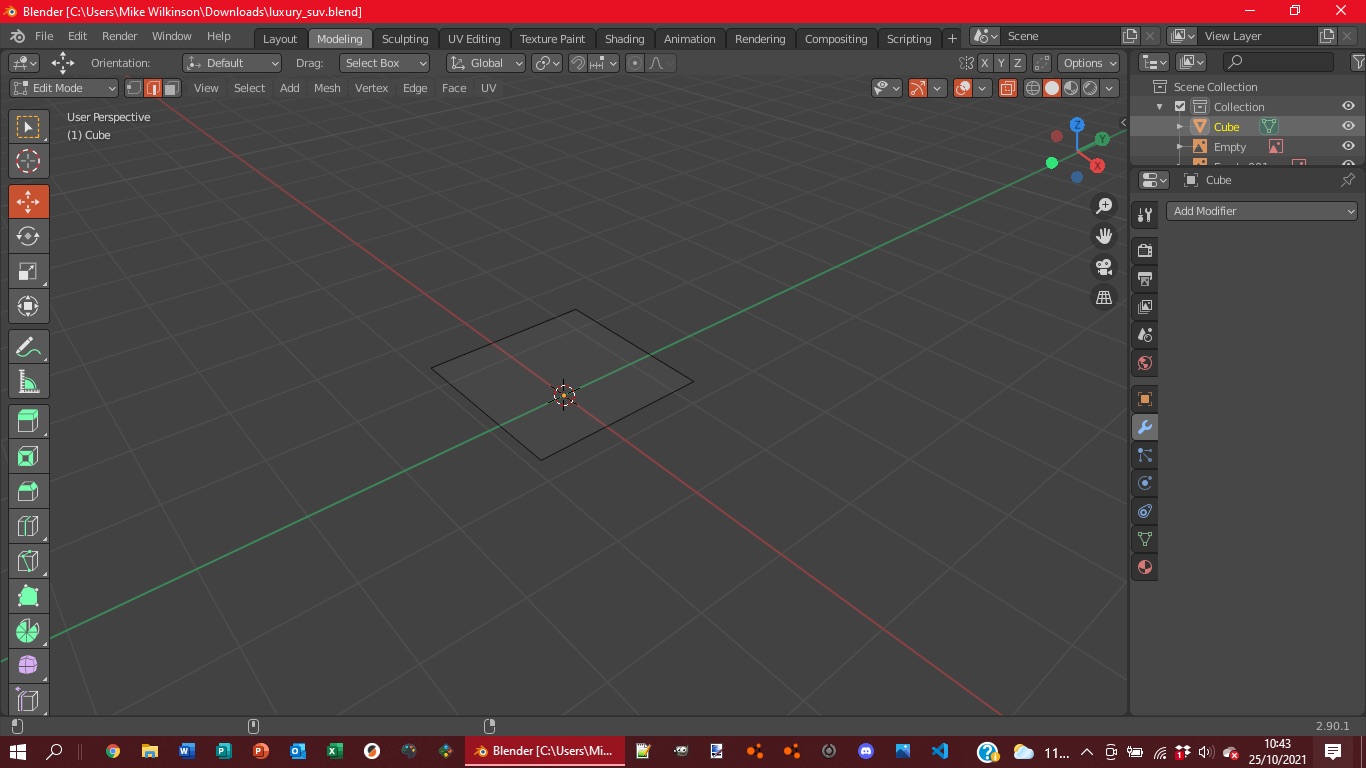Expand the Cube item in outliner
The height and width of the screenshot is (768, 1366).
[x=1180, y=127]
